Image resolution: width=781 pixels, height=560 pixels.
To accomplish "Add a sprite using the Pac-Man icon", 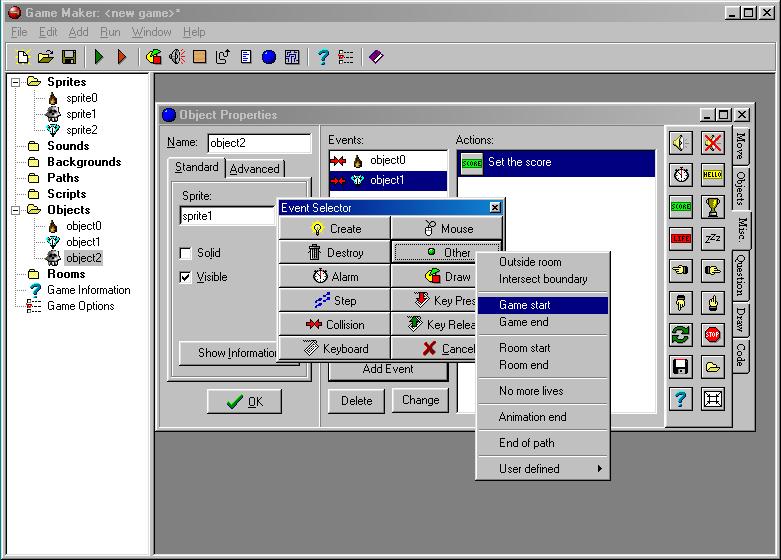I will coord(154,57).
